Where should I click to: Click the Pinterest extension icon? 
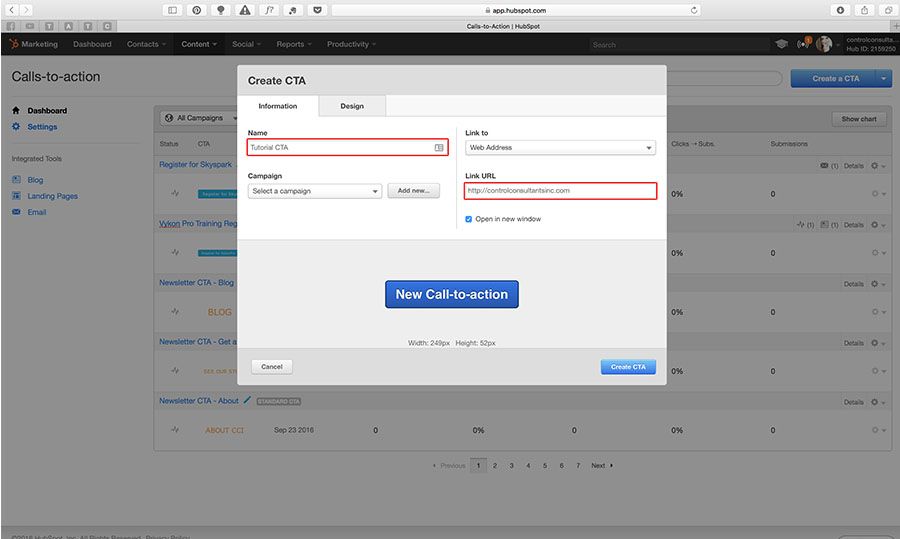pos(196,10)
